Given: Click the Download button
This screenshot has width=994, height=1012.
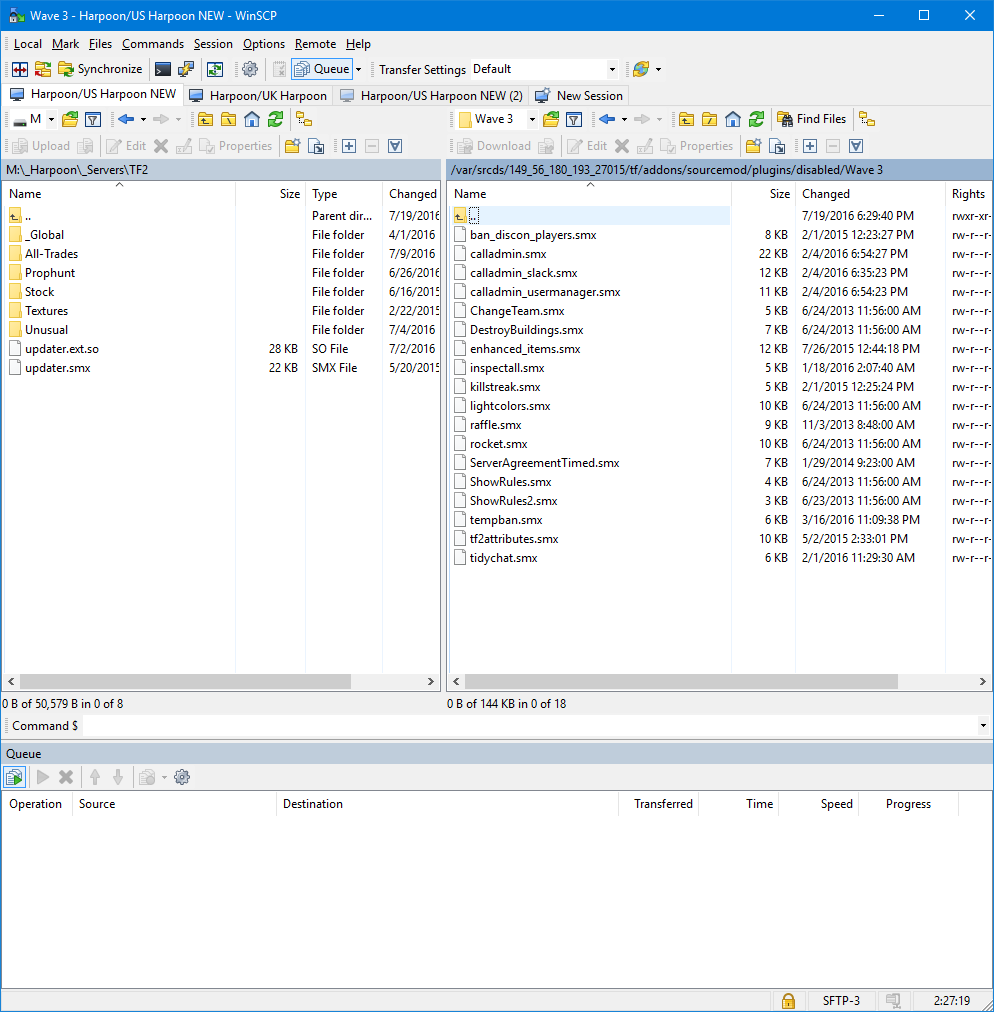Looking at the screenshot, I should (494, 147).
